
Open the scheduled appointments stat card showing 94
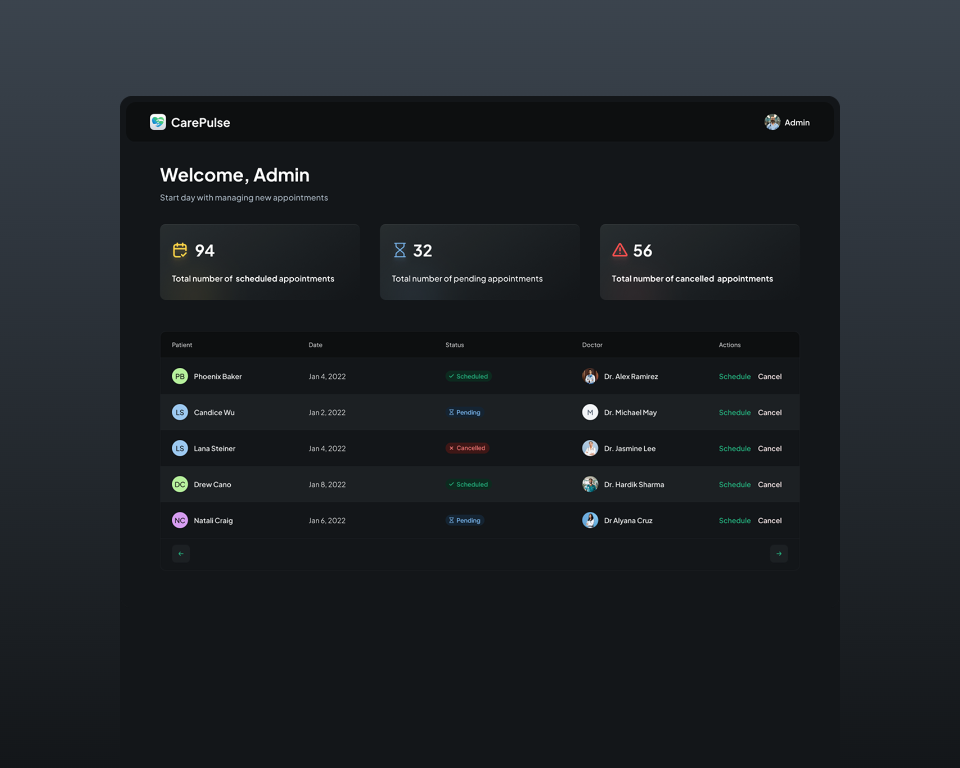[260, 261]
